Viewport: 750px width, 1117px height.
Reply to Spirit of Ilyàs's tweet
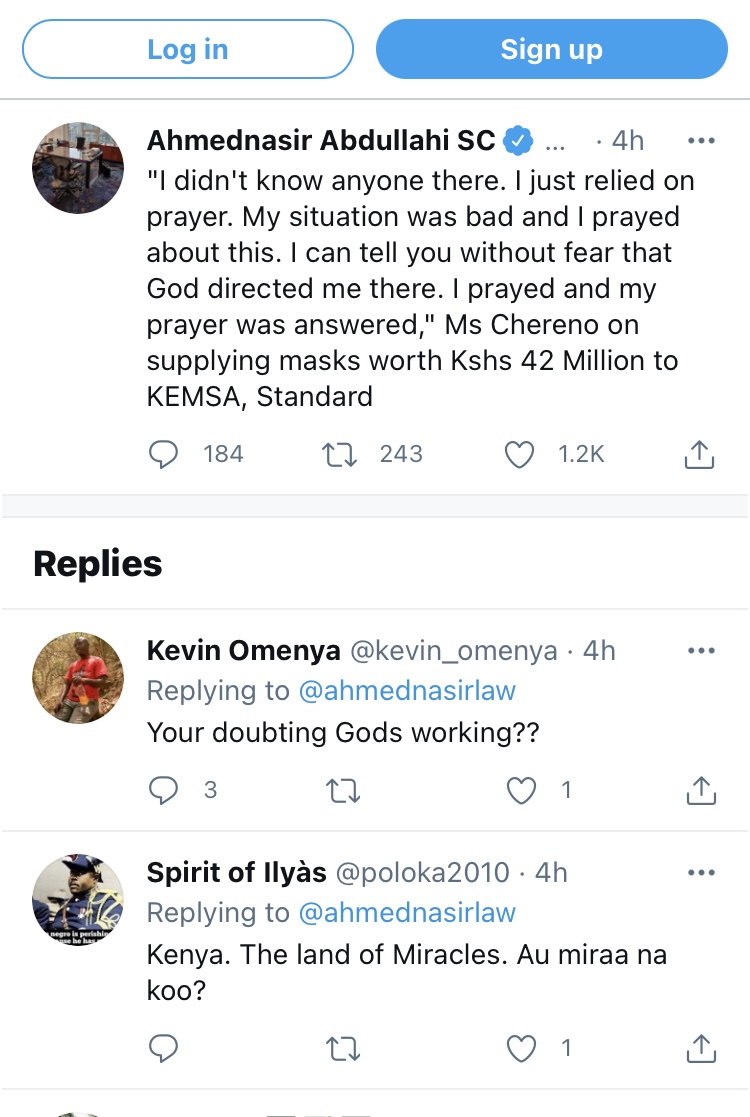163,1048
